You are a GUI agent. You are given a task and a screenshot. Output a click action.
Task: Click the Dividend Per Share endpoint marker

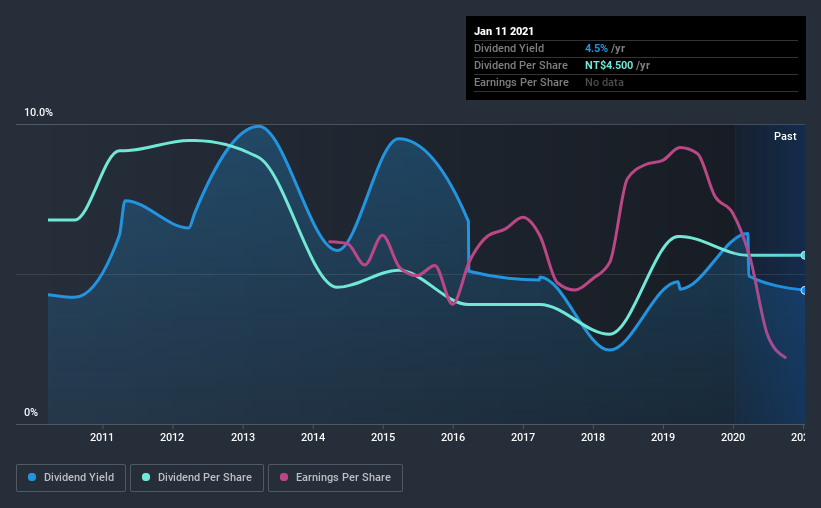804,255
